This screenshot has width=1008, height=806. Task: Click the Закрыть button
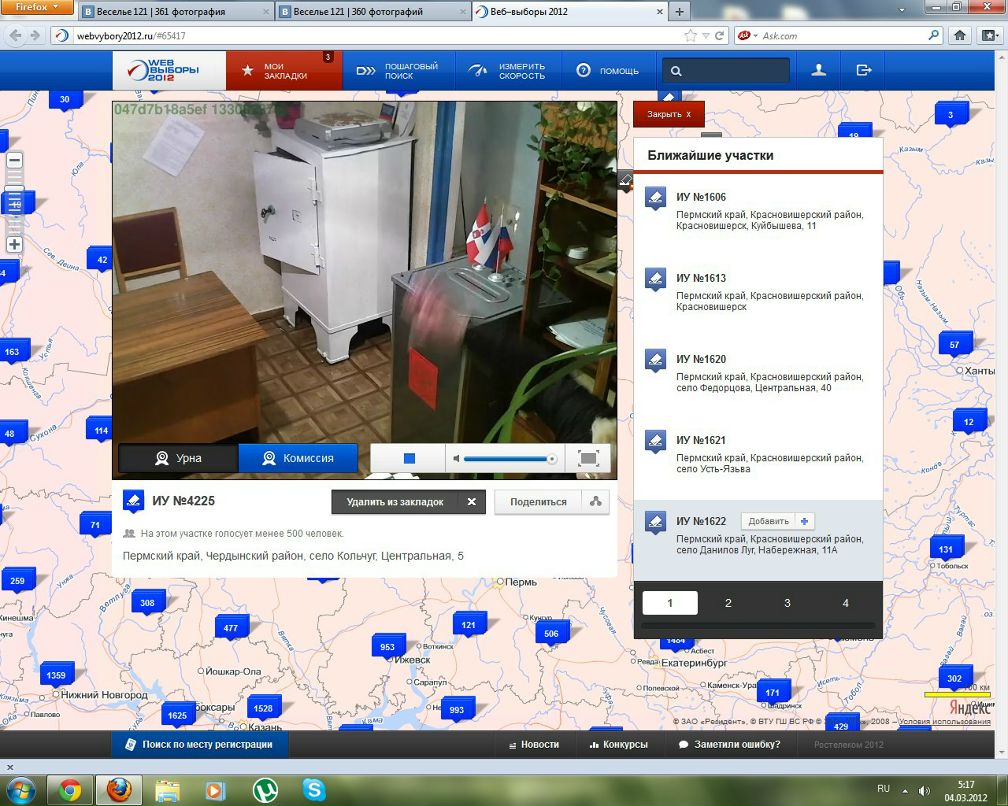[668, 114]
